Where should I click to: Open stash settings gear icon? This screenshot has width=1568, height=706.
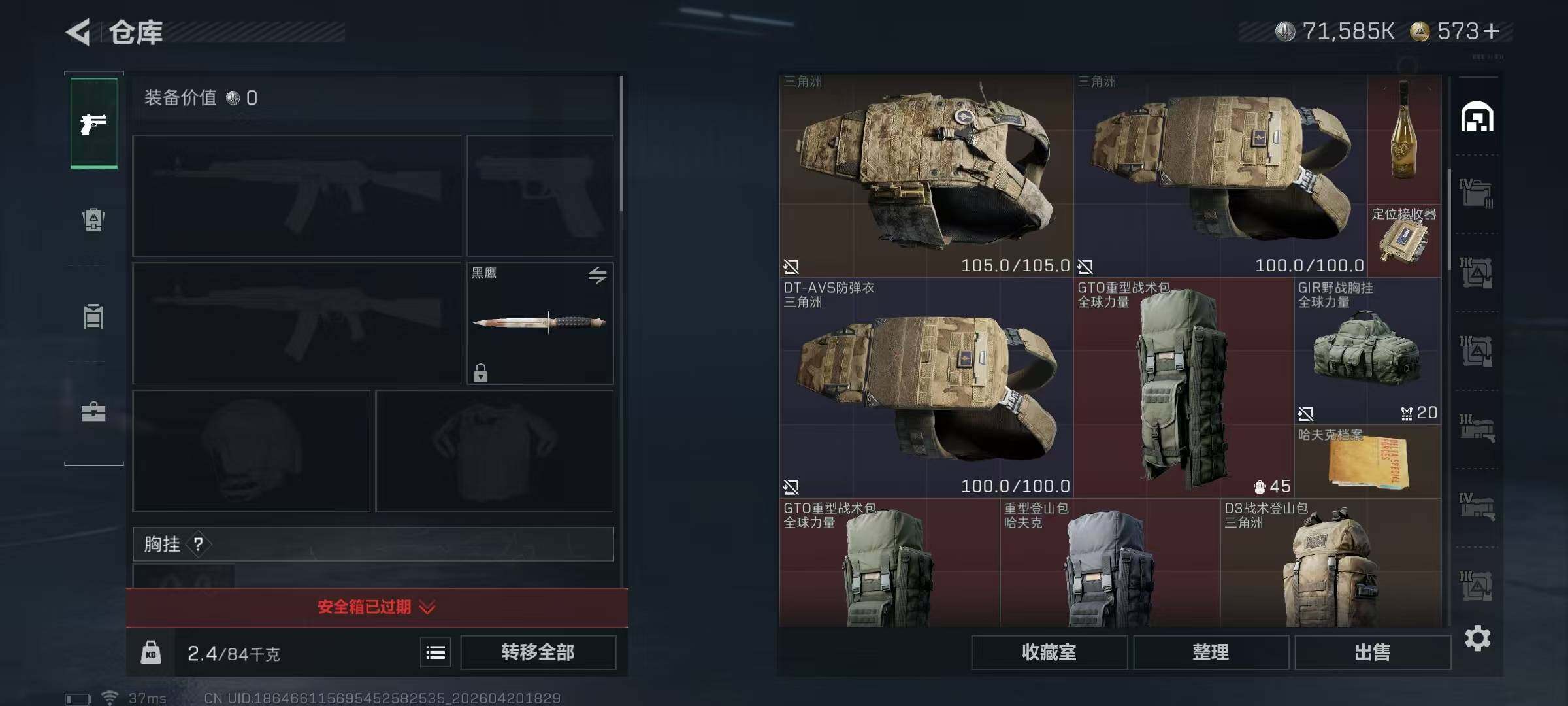click(1478, 638)
